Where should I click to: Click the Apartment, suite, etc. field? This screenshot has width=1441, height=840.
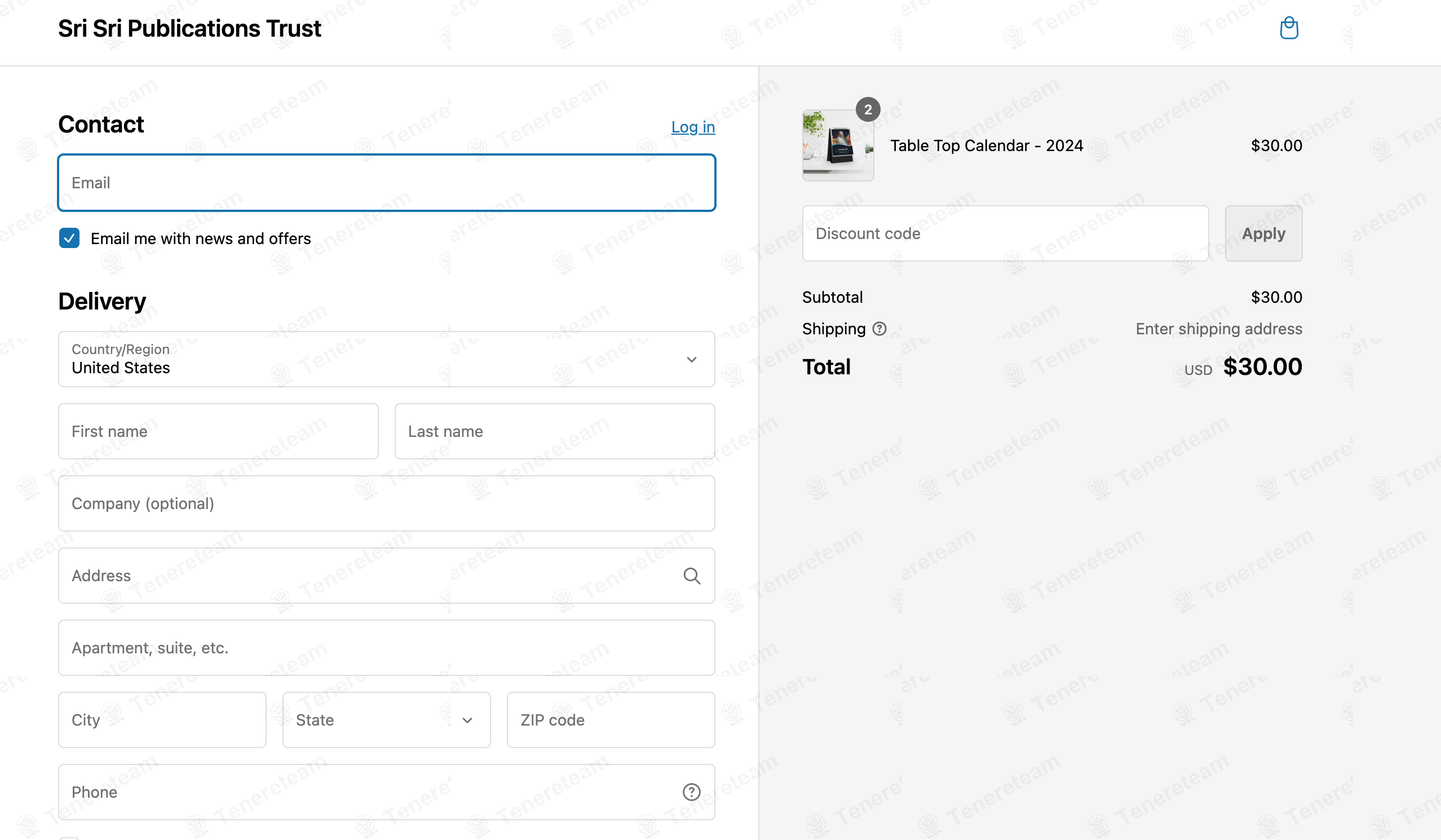[x=387, y=648]
